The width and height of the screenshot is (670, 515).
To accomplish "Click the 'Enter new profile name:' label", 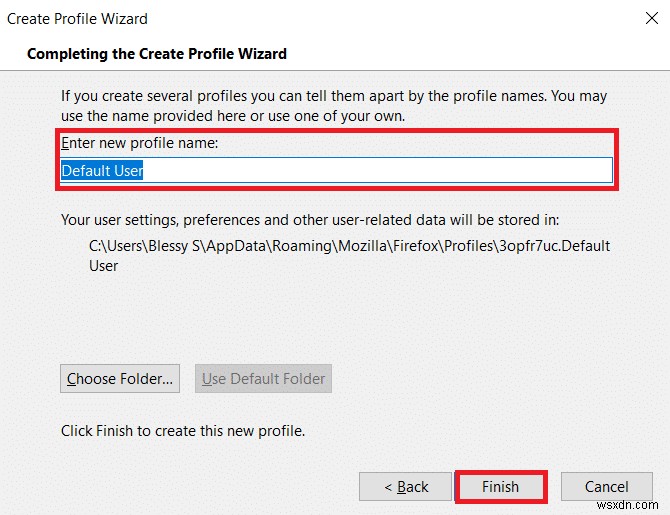I will click(x=139, y=143).
